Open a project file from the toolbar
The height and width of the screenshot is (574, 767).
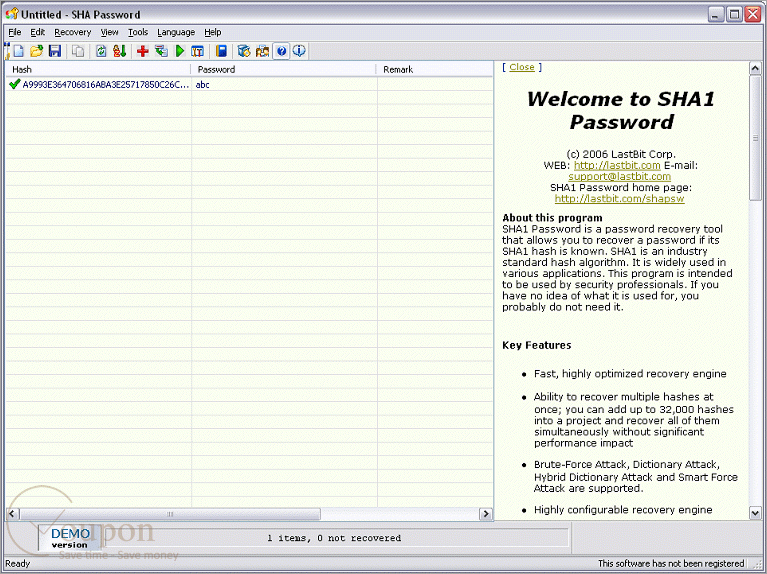pos(36,51)
